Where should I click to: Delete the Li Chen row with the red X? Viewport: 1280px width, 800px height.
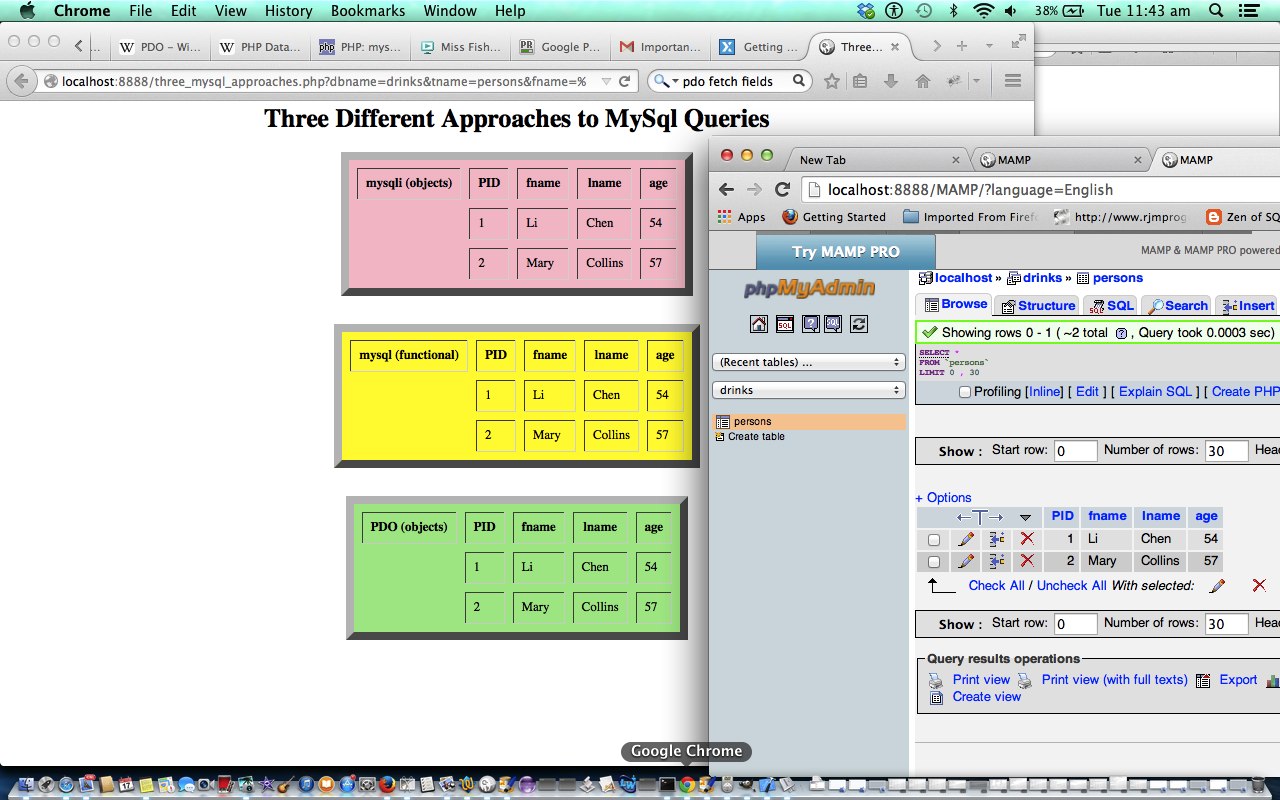coord(1026,539)
